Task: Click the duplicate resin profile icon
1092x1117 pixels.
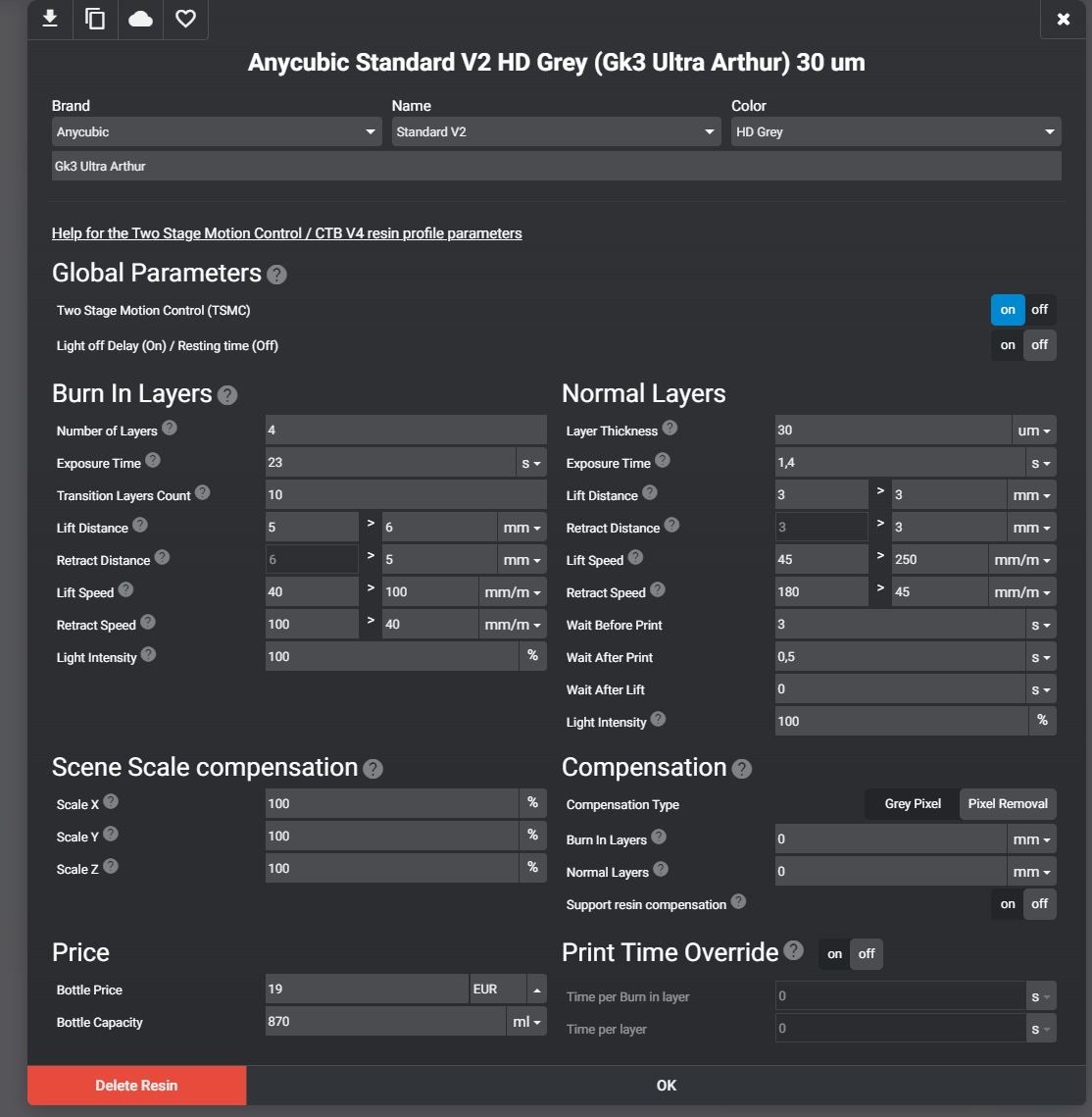Action: [x=95, y=19]
